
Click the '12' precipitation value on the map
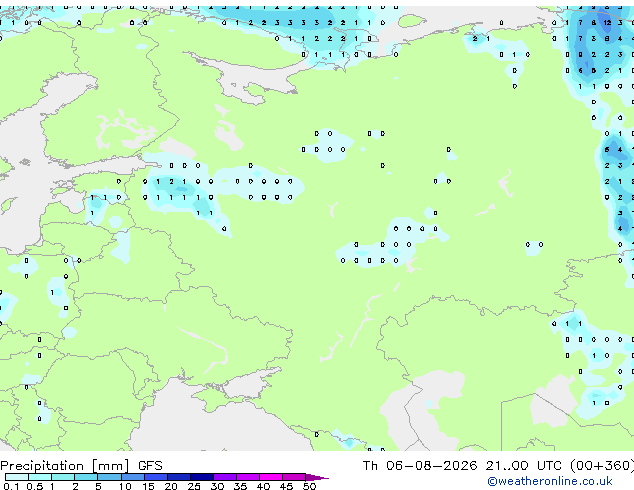pos(607,23)
